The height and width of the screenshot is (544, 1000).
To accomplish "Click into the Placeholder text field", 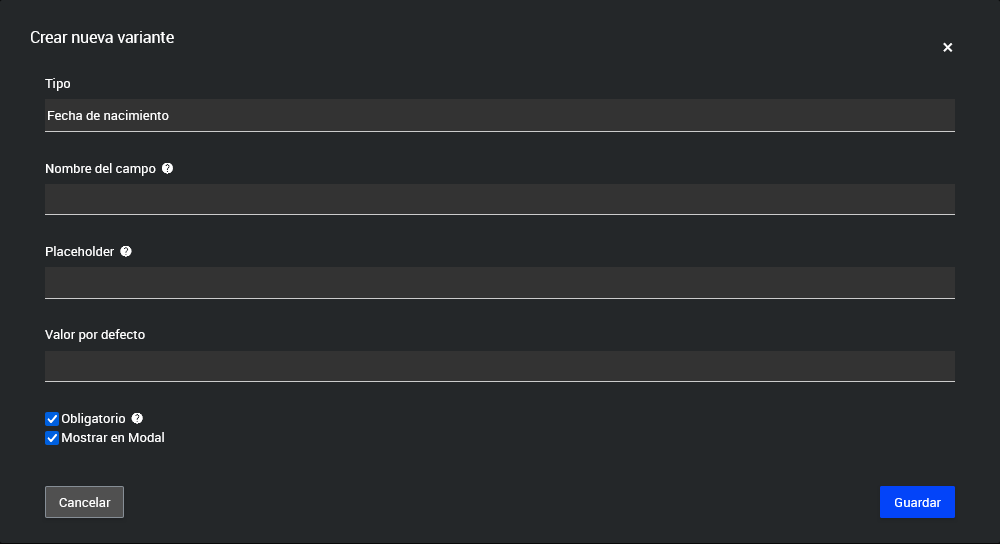I will (x=500, y=282).
